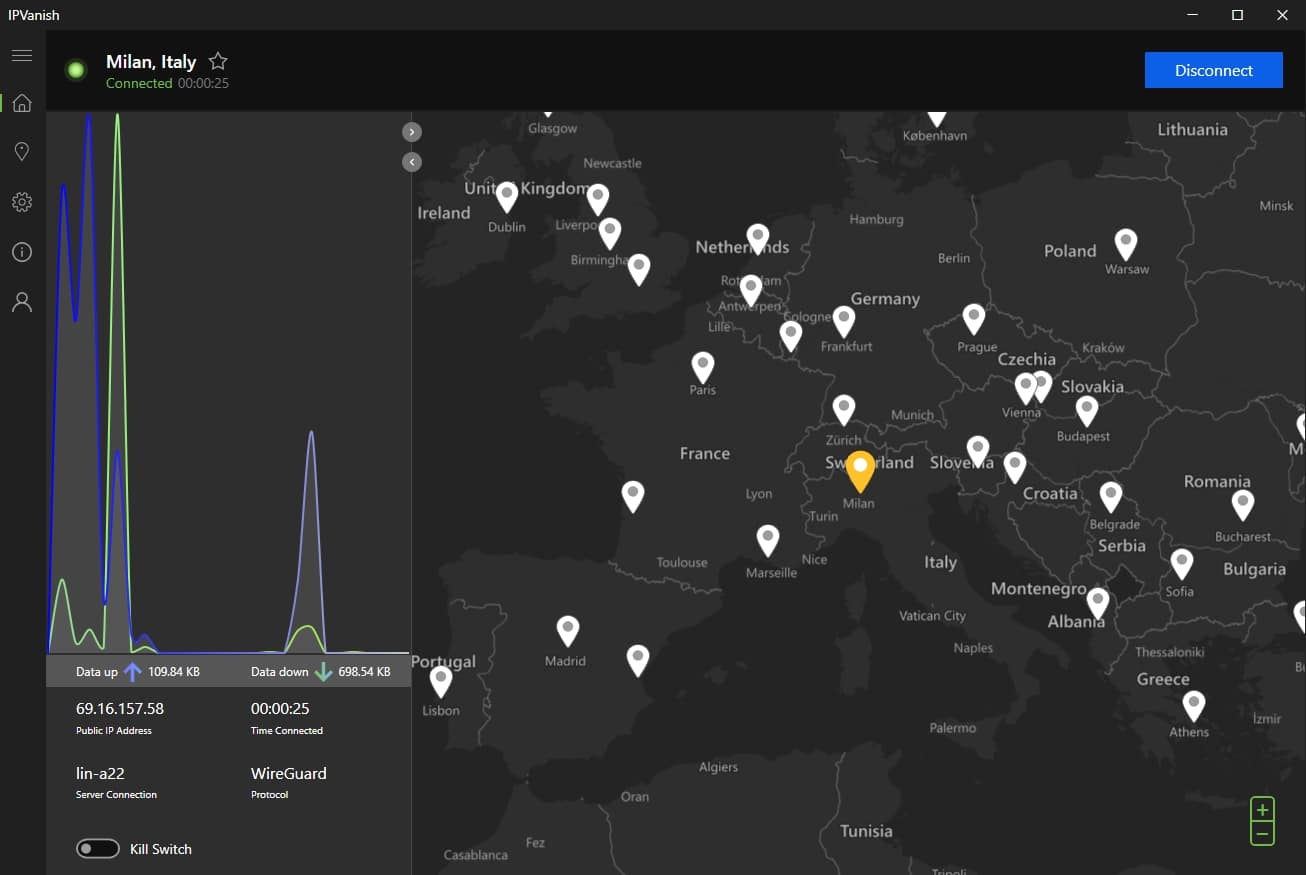
Task: Select the pin above Liverpool label
Action: click(598, 199)
